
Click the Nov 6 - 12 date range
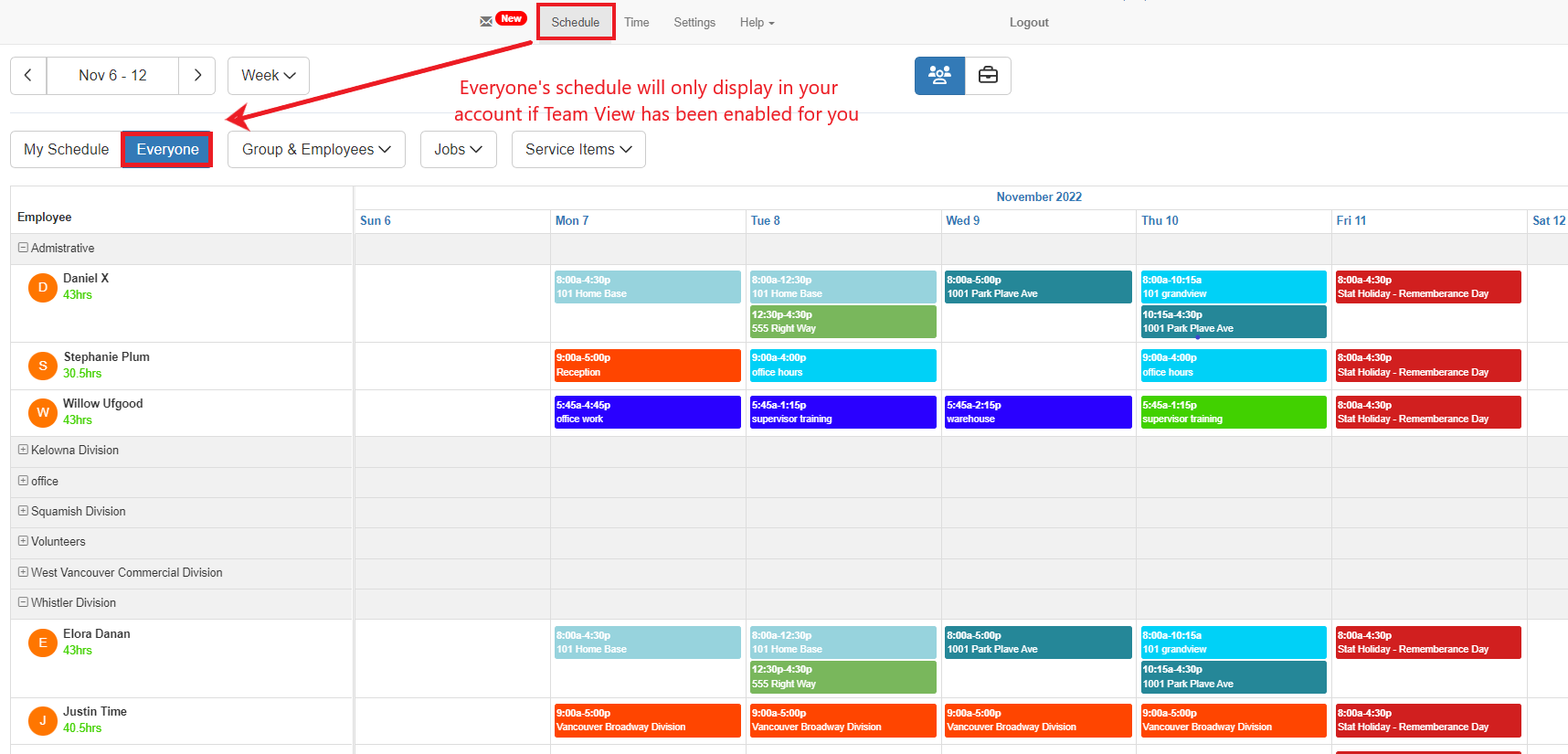(112, 76)
